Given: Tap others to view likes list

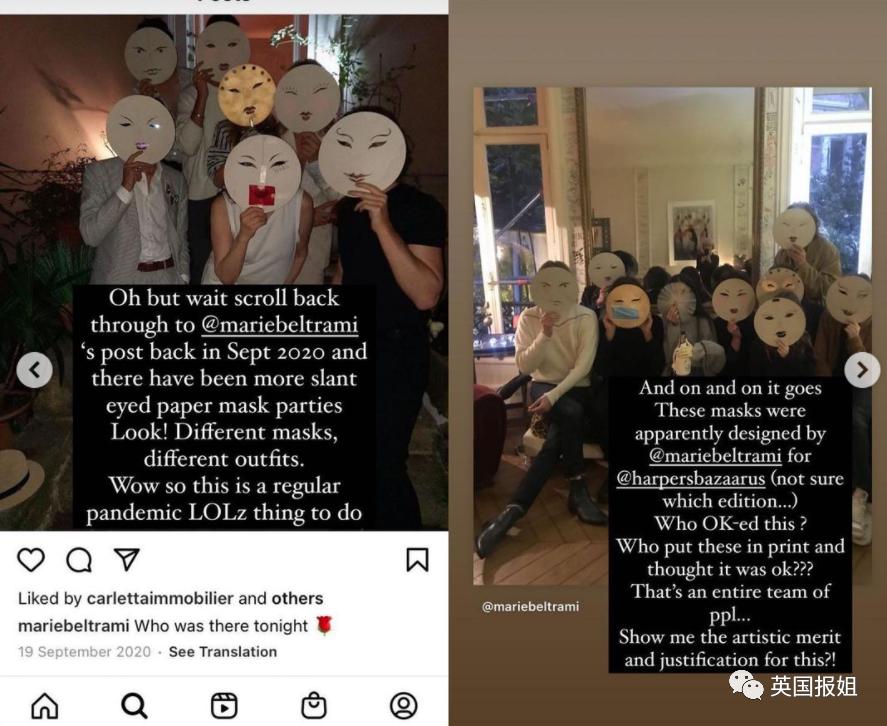Looking at the screenshot, I should (x=298, y=599).
